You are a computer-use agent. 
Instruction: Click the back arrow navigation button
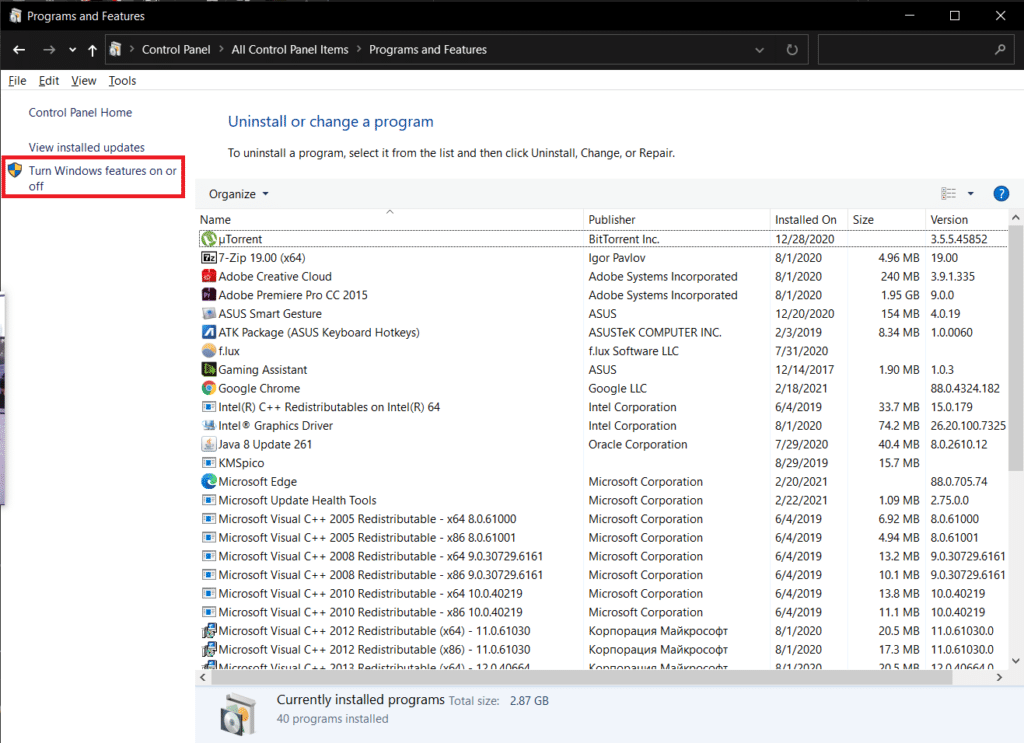pyautogui.click(x=19, y=50)
